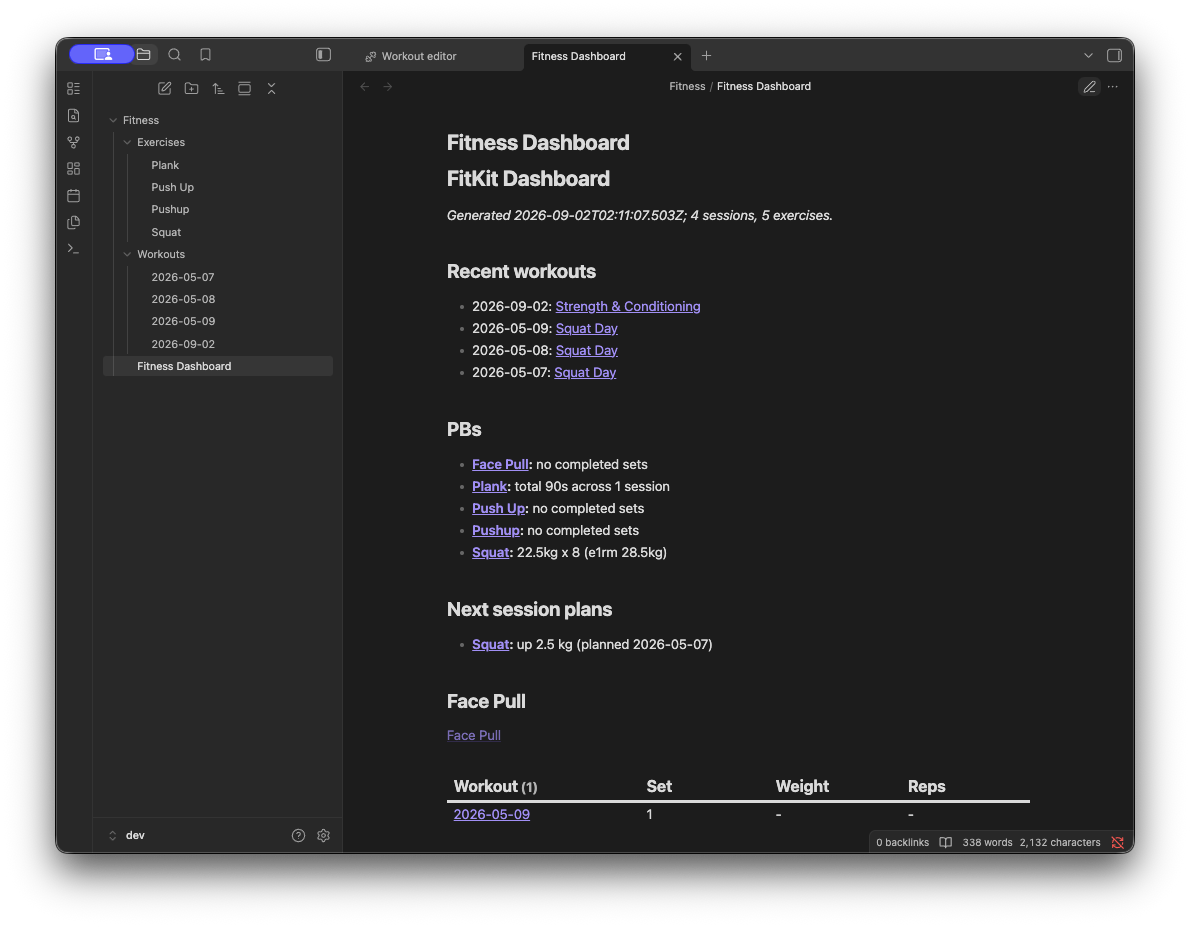Screen dimensions: 1190x927
Task: Change the sort order icon
Action: (218, 89)
